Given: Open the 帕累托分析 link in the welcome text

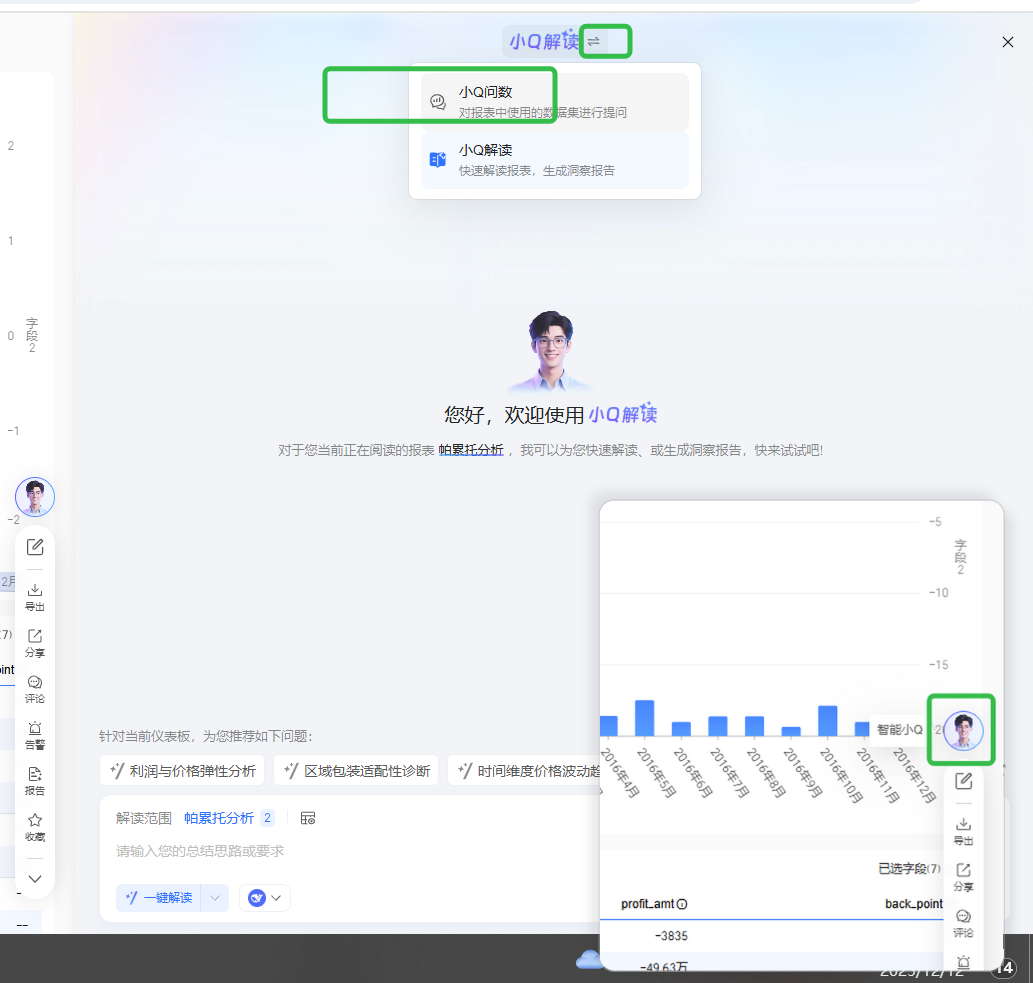Looking at the screenshot, I should (471, 450).
